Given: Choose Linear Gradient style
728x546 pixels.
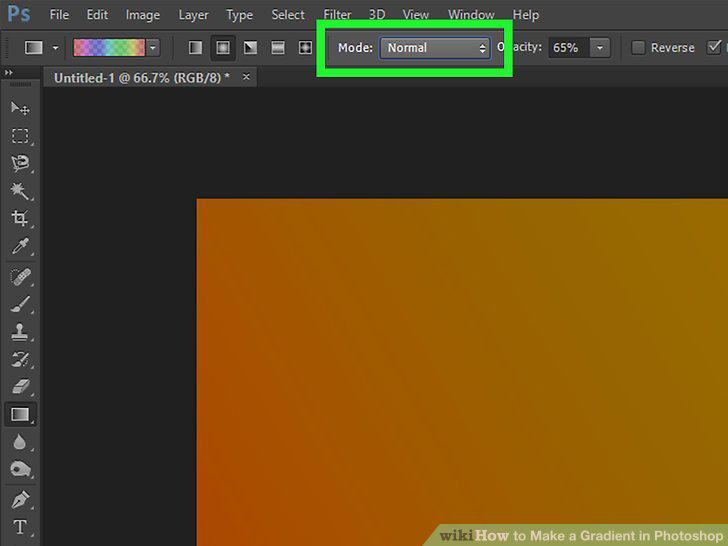Looking at the screenshot, I should click(195, 47).
